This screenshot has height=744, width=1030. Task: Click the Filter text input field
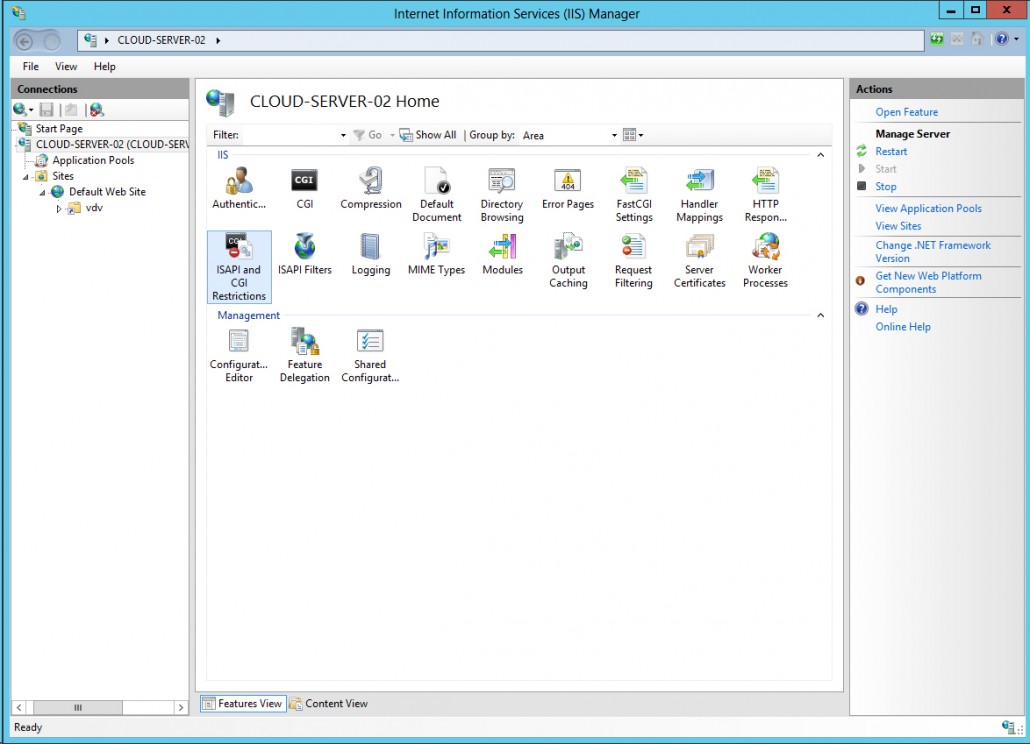(x=289, y=135)
